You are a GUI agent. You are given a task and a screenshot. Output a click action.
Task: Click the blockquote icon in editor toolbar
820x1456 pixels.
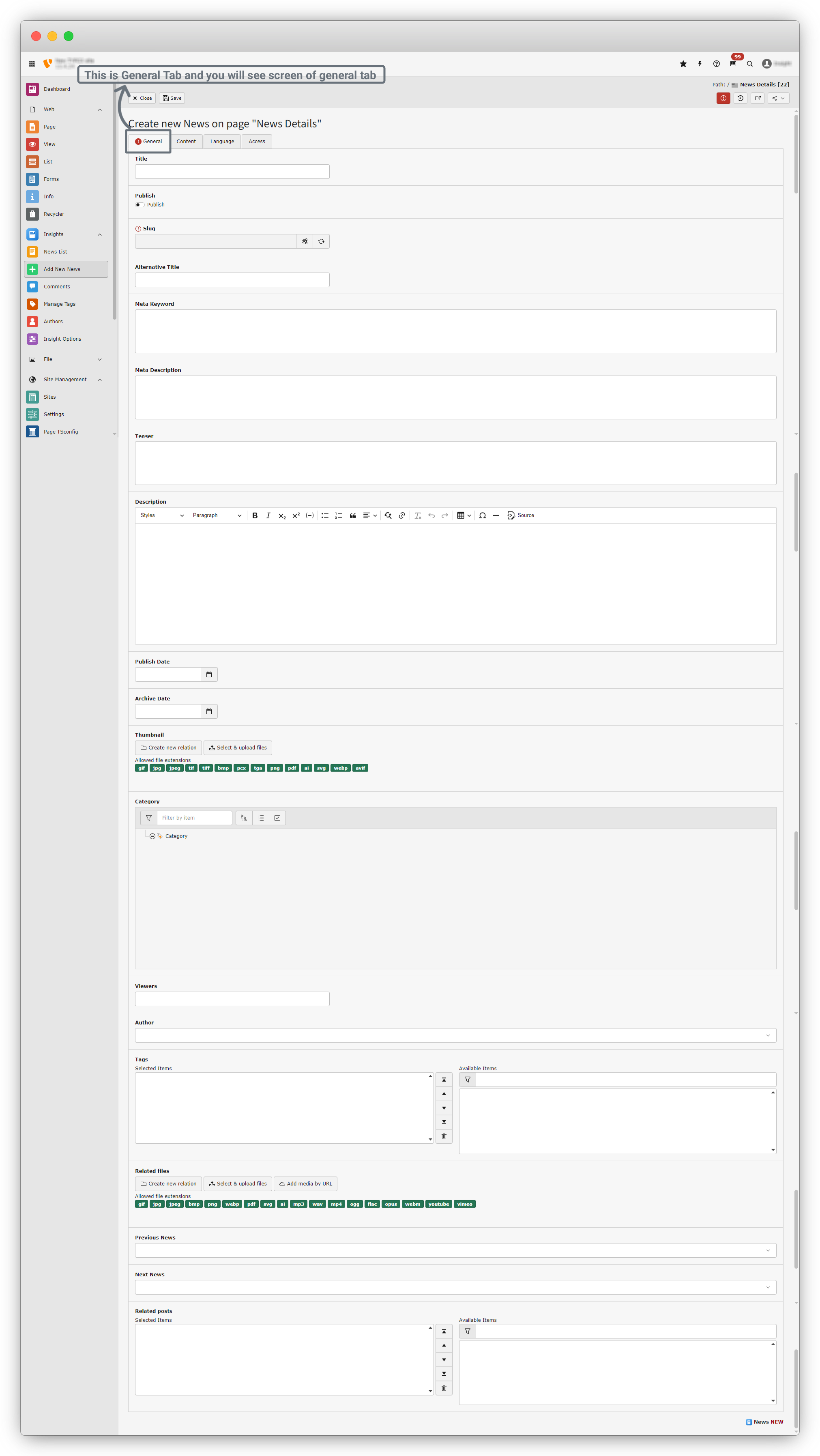(353, 515)
